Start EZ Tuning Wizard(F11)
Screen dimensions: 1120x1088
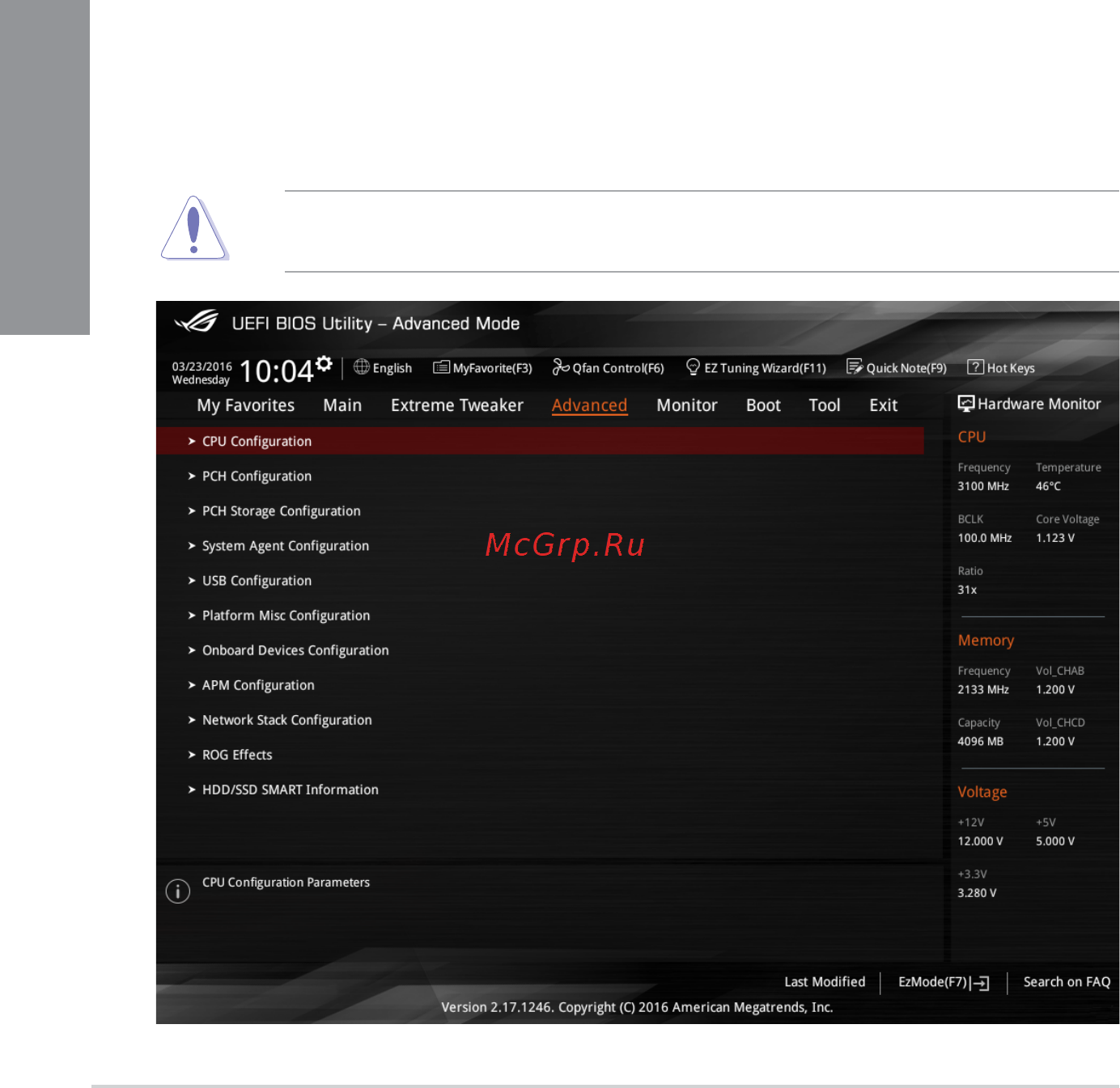766,368
